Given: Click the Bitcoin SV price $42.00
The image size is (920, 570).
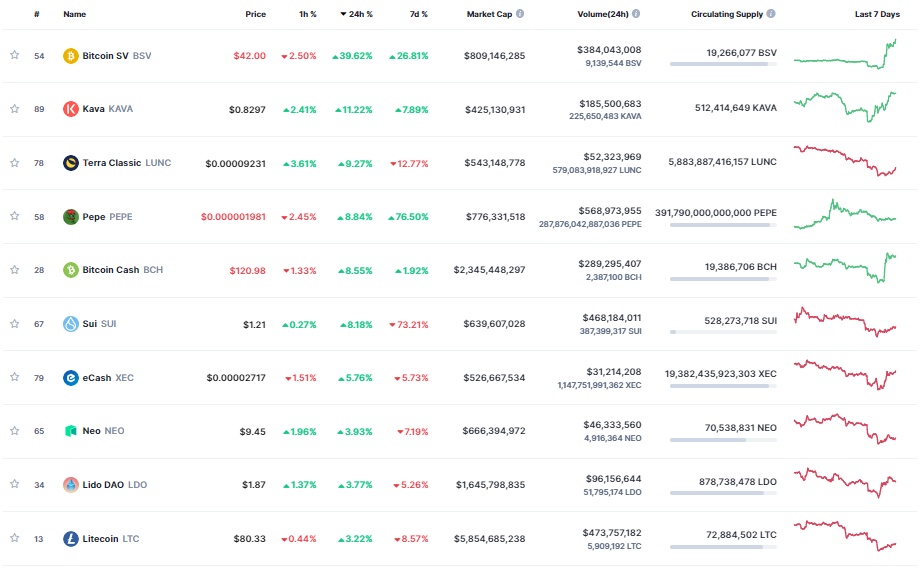Looking at the screenshot, I should [x=249, y=56].
